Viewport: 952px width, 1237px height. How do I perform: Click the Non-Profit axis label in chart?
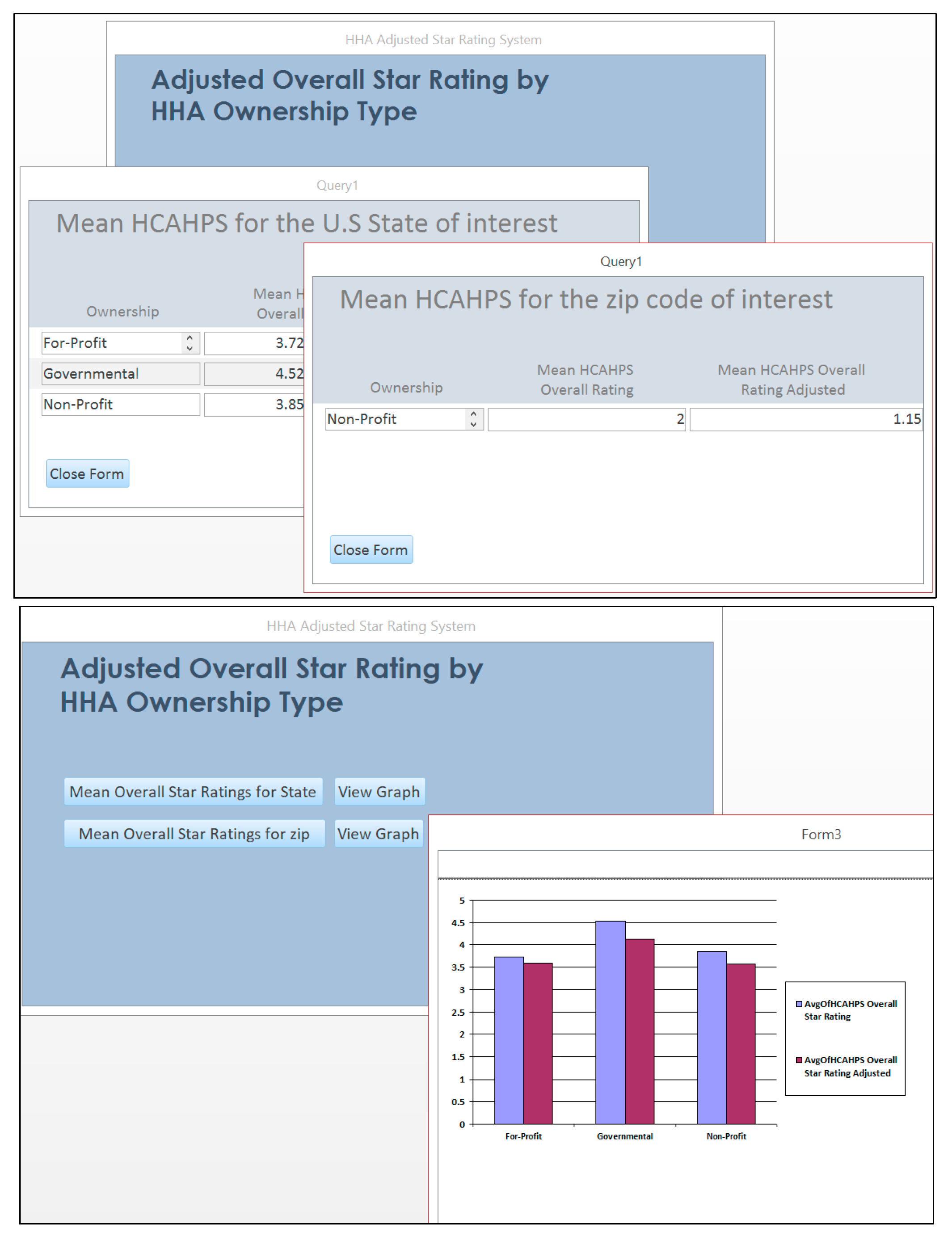(x=726, y=1136)
